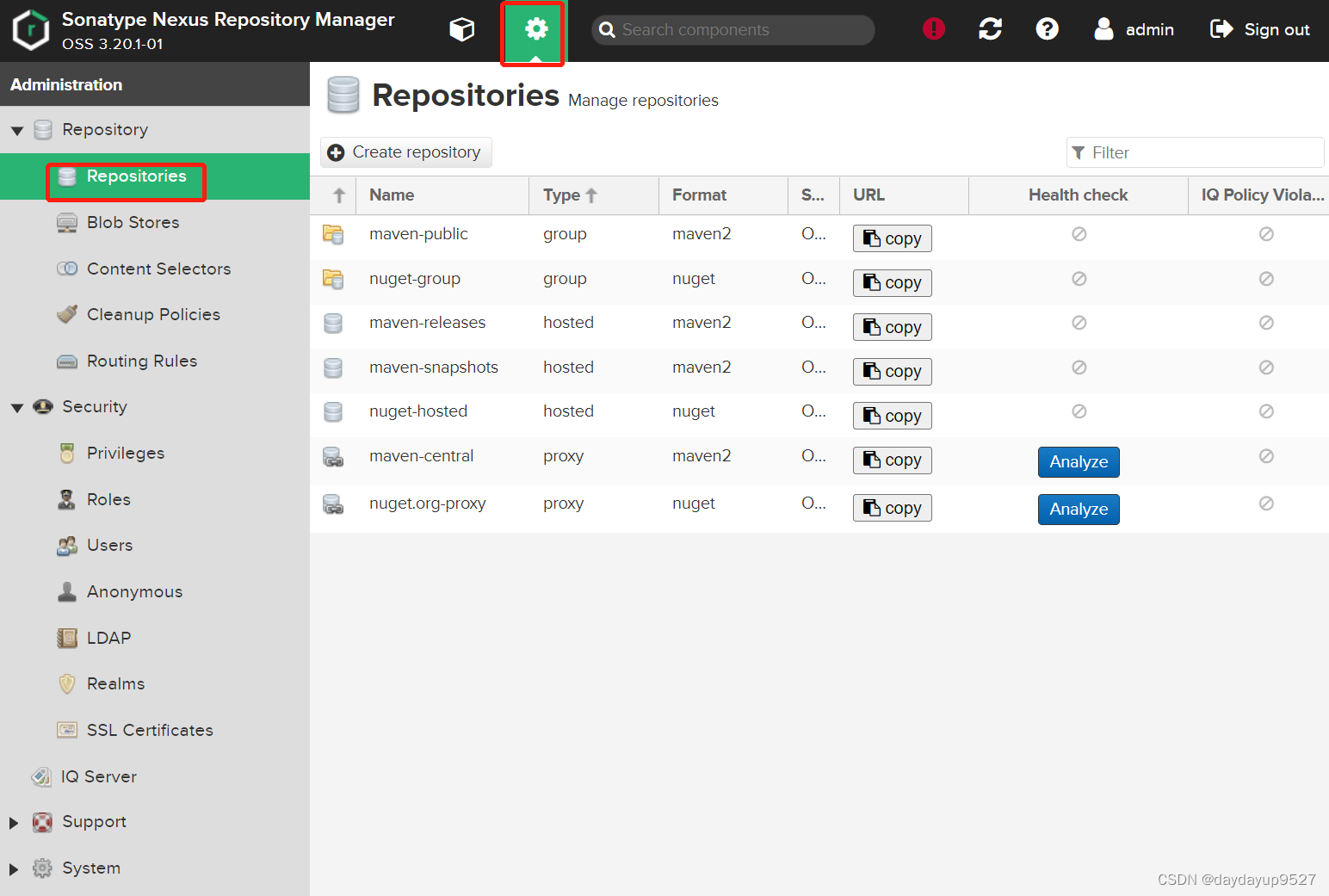
Task: Click the maven-public group folder icon
Action: click(x=333, y=234)
